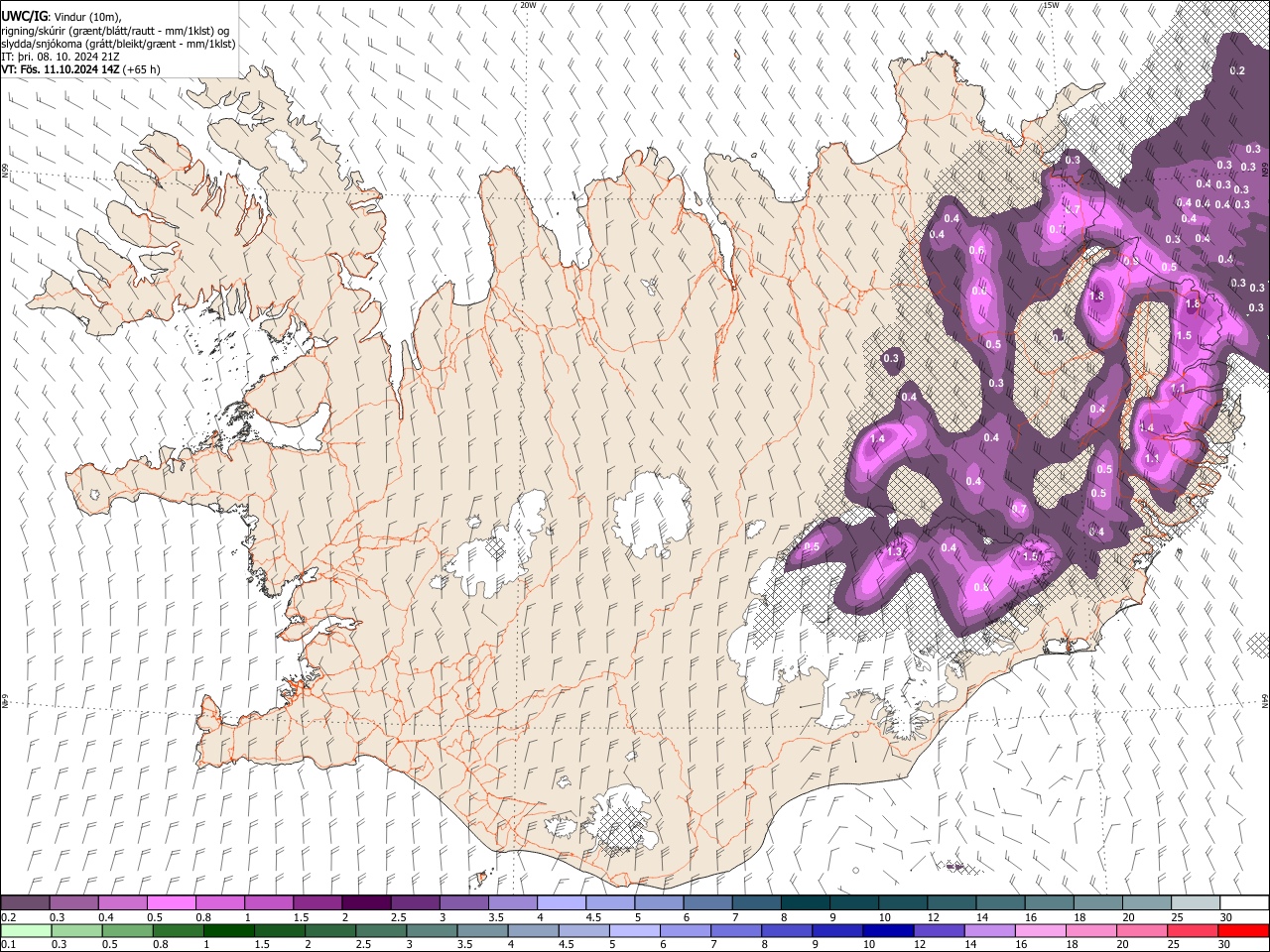Click the valid time 'VT: Fös. 11.10.2024 14Z (+65 h)'
Viewport: 1270px width, 952px height.
81,69
